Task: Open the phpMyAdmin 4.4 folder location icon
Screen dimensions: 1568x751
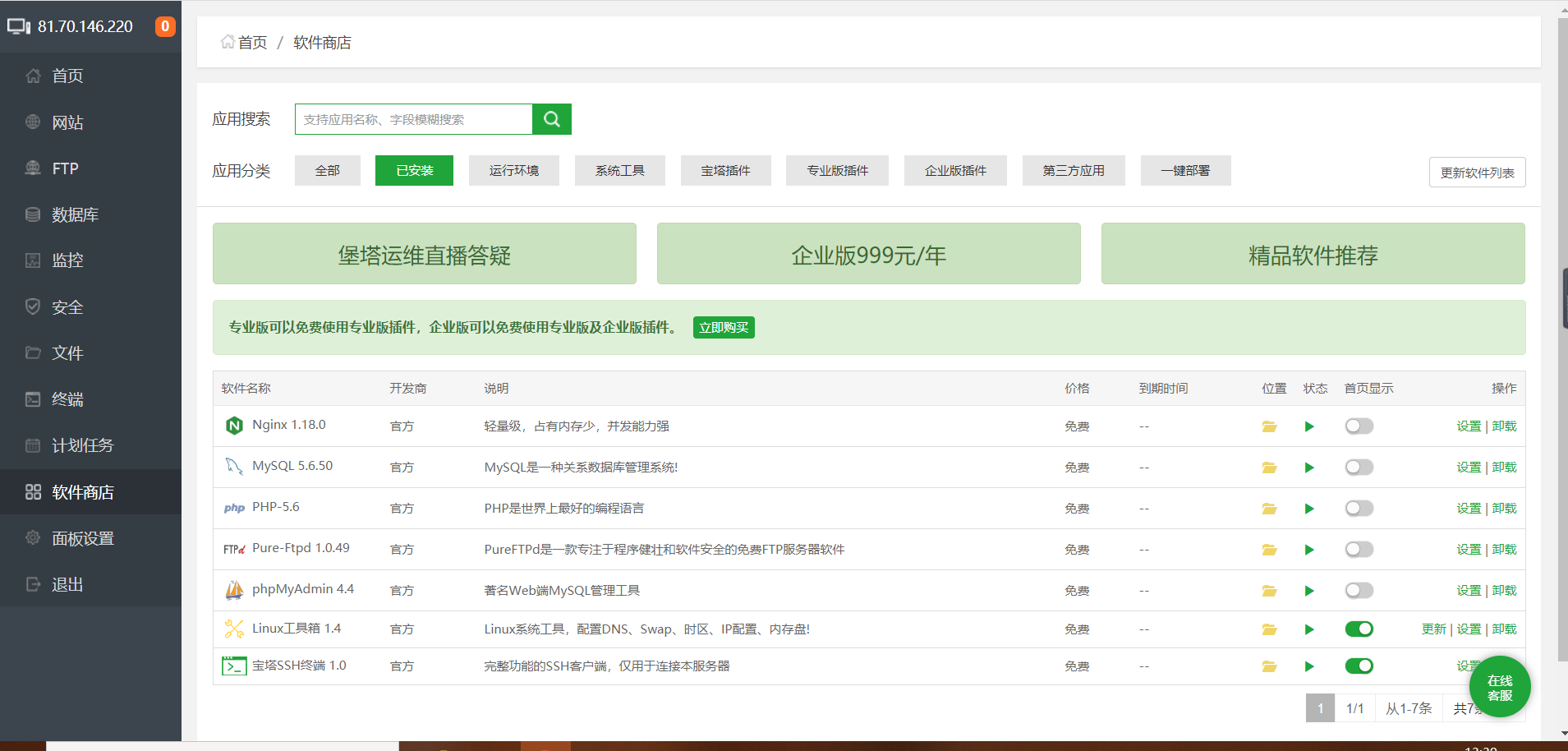Action: [x=1269, y=591]
